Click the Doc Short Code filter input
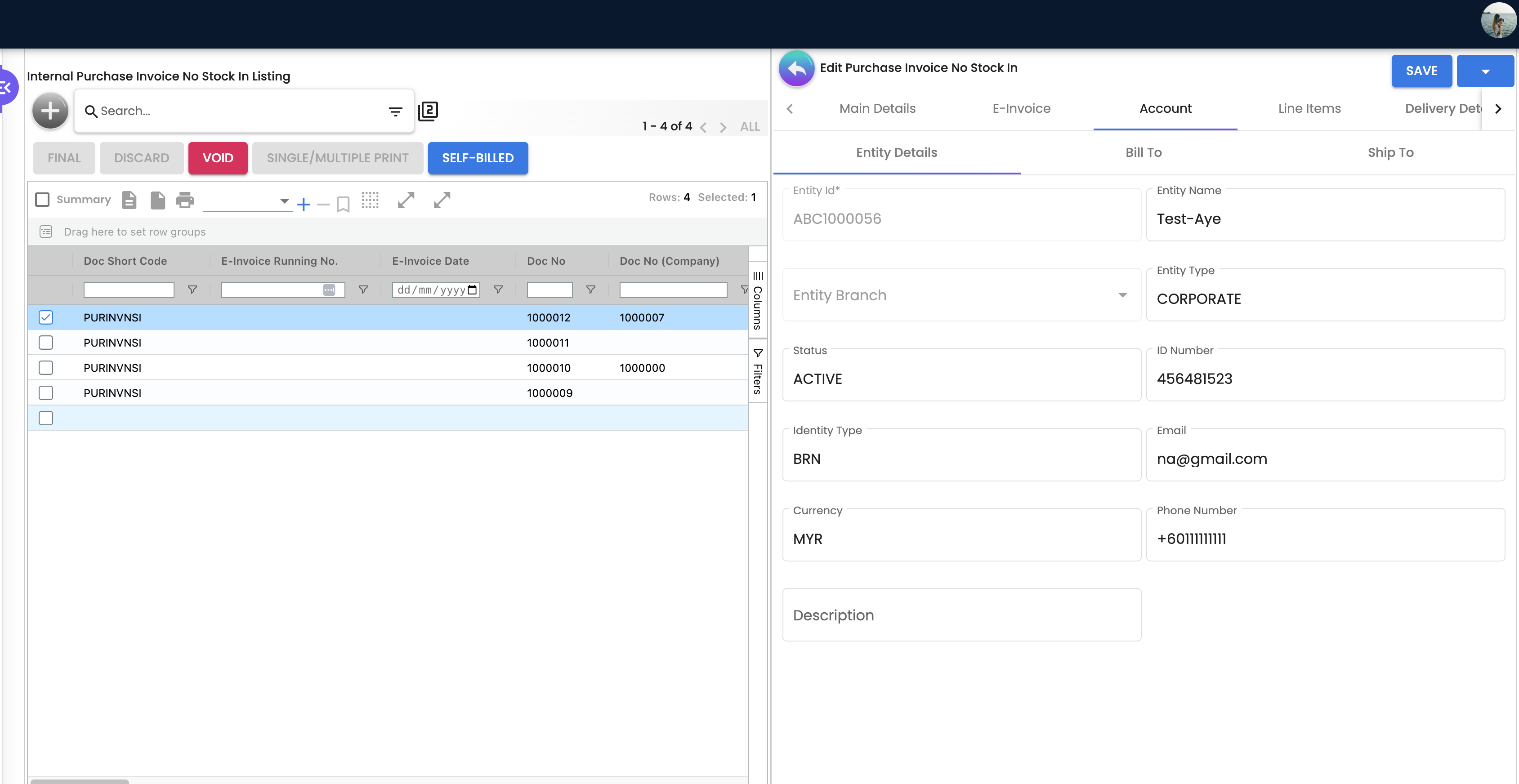Viewport: 1519px width, 784px height. [129, 290]
